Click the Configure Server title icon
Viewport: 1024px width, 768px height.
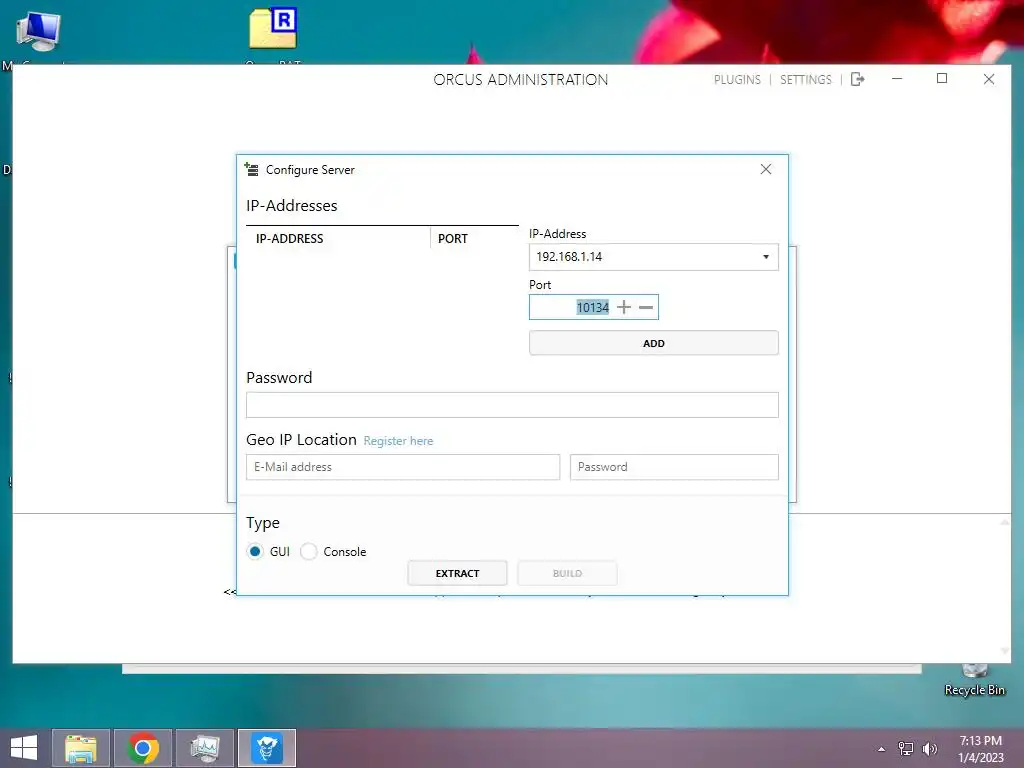point(251,169)
